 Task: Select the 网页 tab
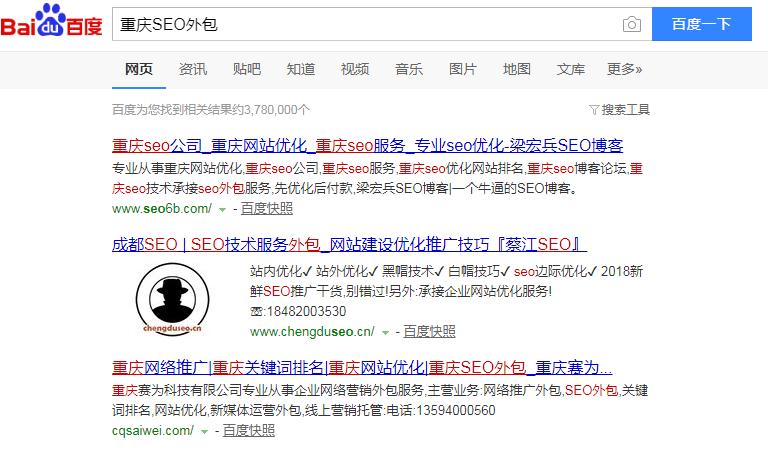coord(139,69)
